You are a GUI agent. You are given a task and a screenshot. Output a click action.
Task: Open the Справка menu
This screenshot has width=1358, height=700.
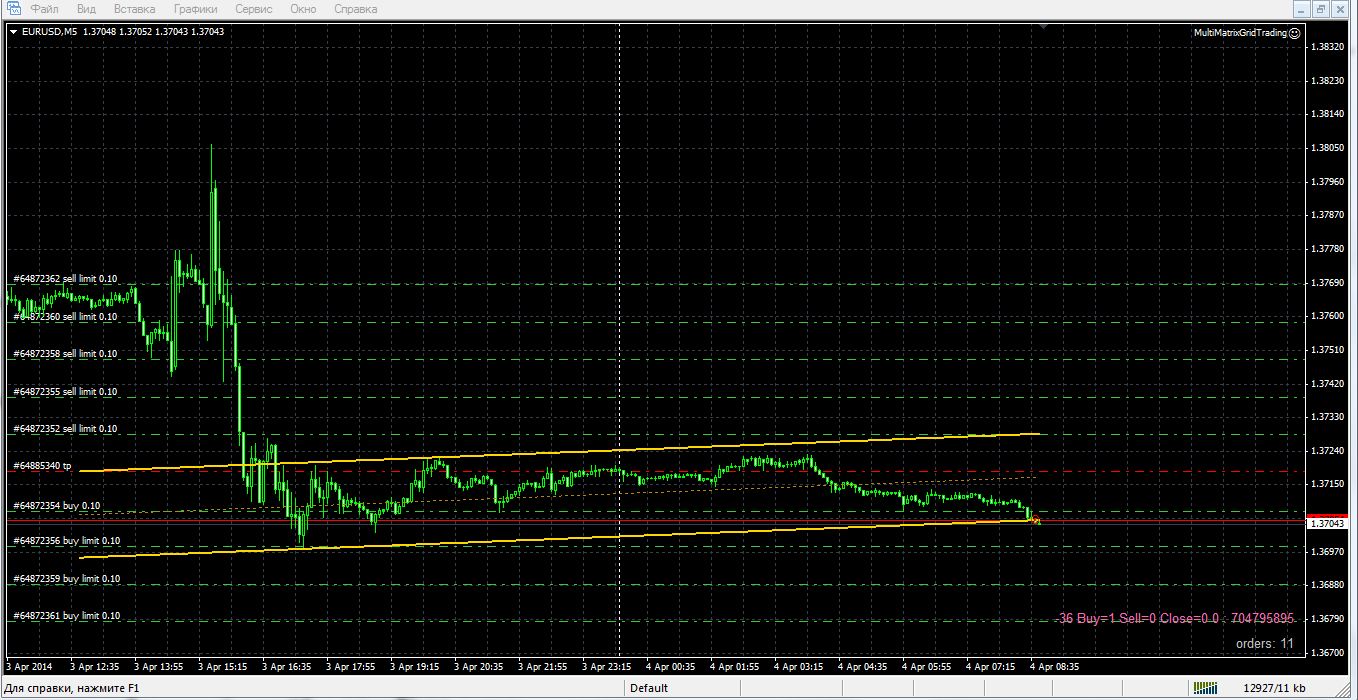355,9
